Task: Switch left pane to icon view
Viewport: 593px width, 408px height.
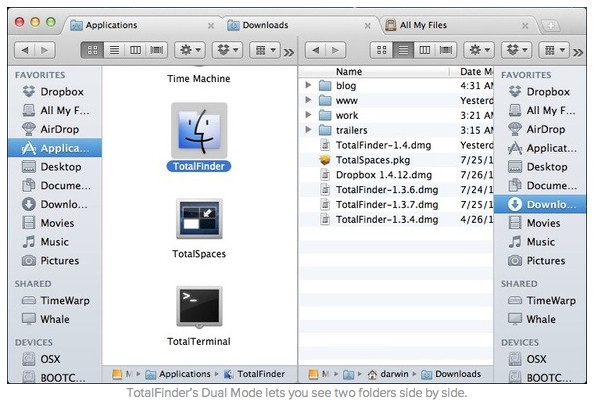Action: (x=92, y=50)
